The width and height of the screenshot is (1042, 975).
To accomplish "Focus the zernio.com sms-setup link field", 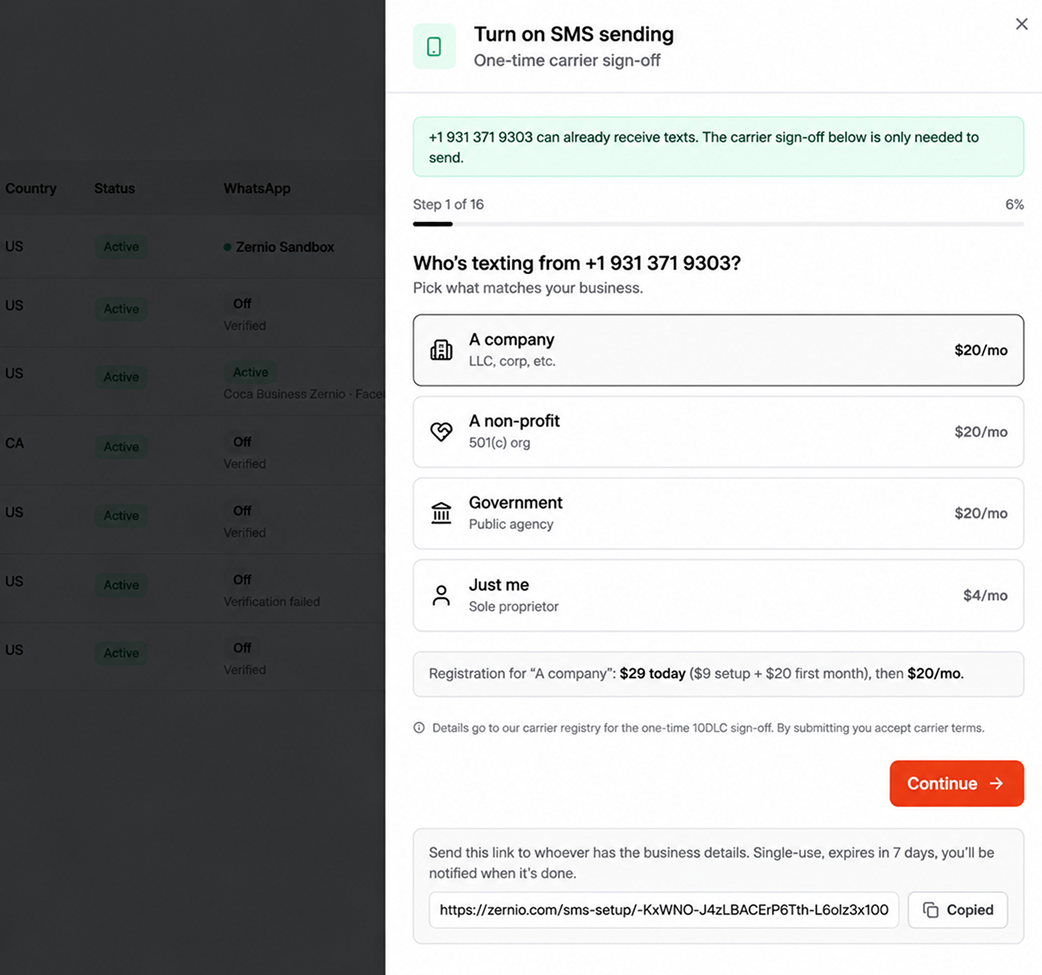I will pyautogui.click(x=663, y=910).
